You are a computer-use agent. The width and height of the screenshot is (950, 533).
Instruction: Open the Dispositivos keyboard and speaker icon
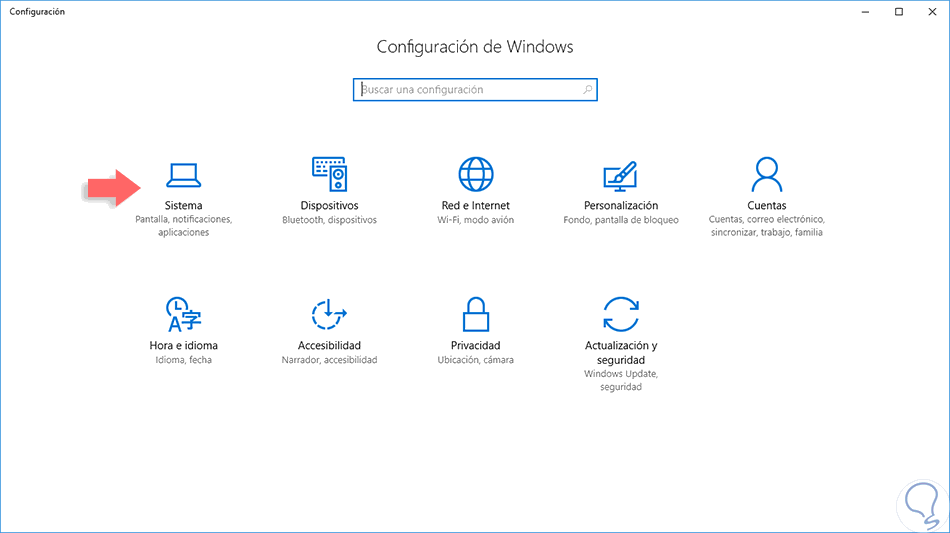[330, 174]
